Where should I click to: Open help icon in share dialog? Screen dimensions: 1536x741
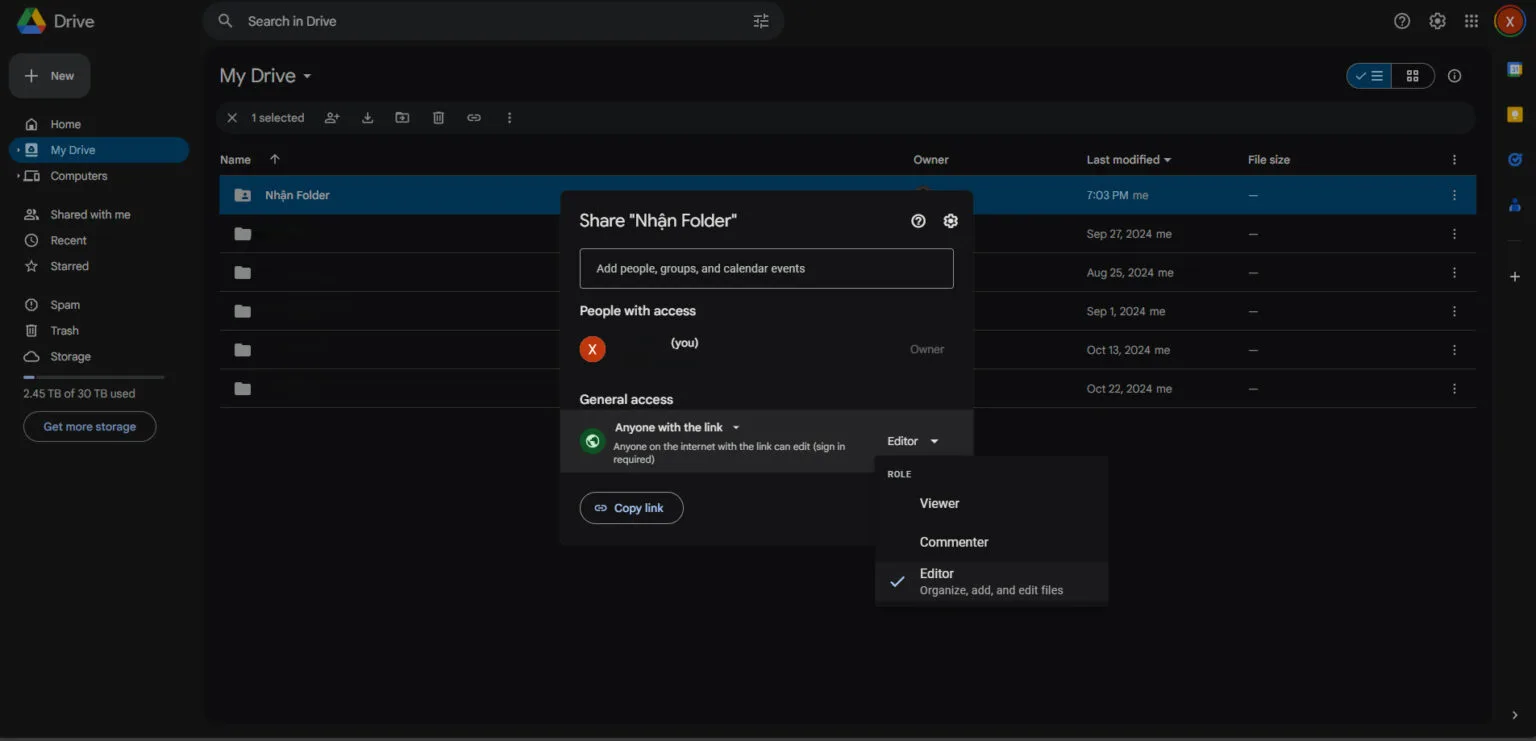(918, 221)
